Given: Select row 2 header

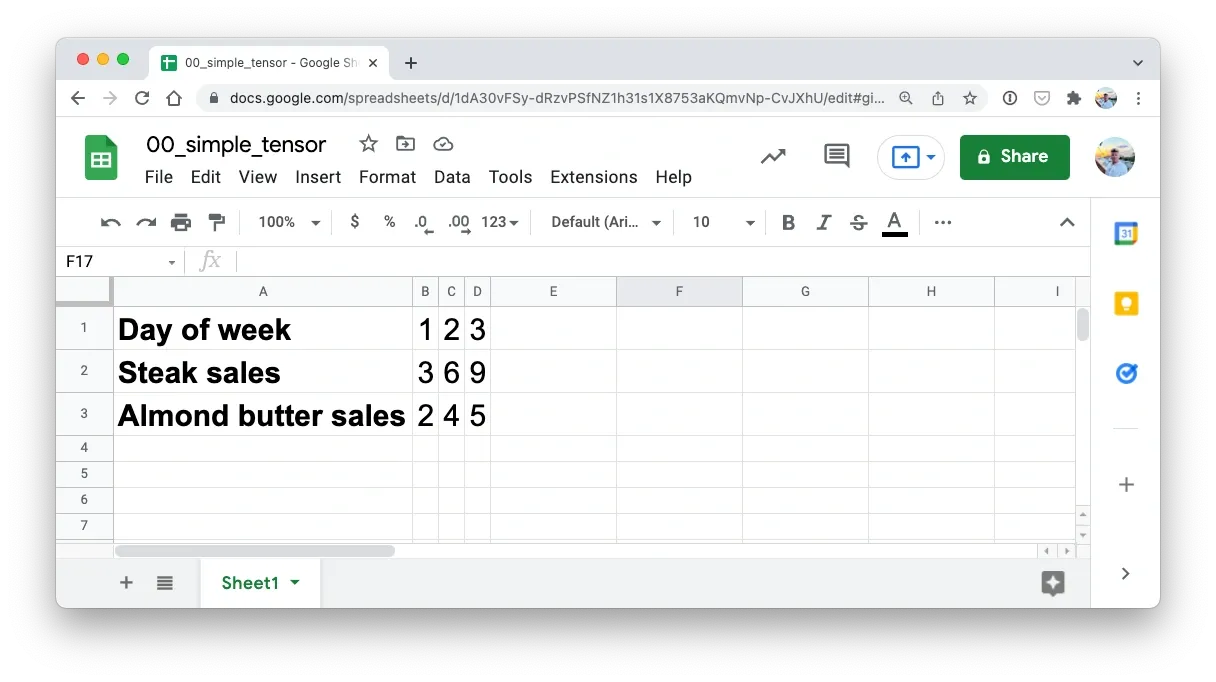Looking at the screenshot, I should click(x=84, y=371).
